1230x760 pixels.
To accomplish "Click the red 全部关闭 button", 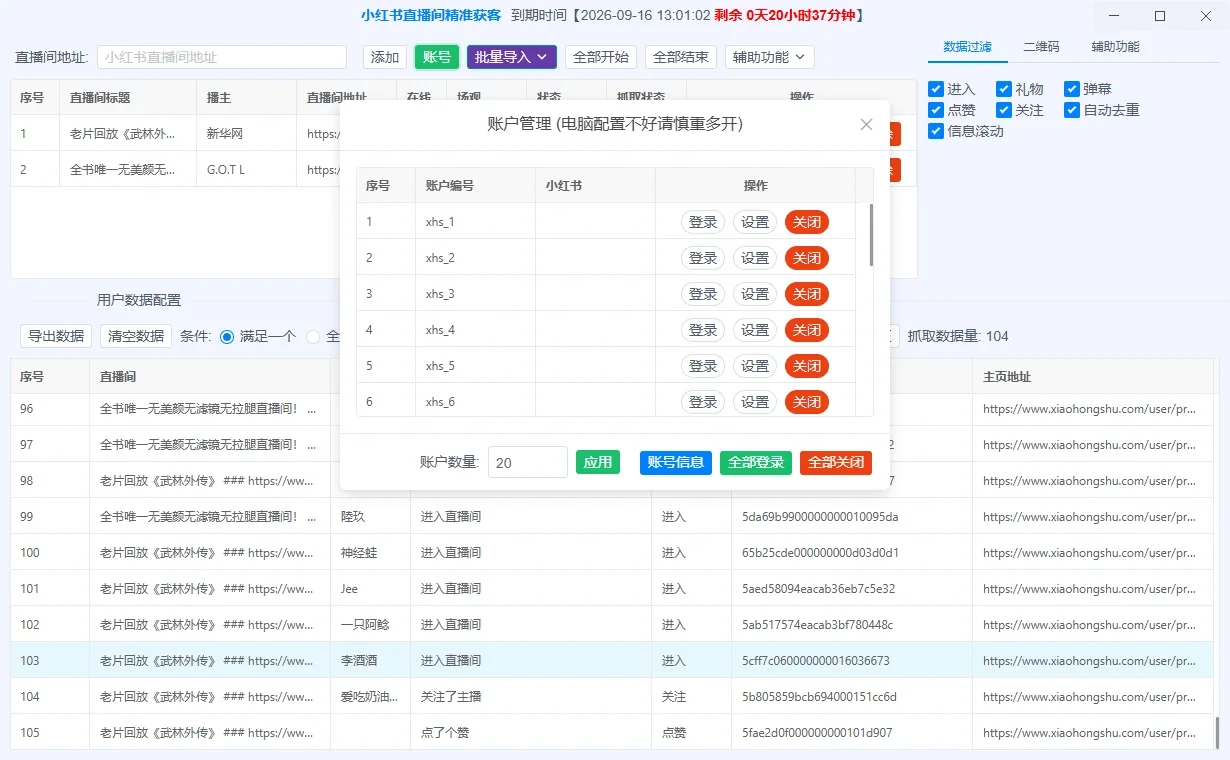I will [836, 462].
